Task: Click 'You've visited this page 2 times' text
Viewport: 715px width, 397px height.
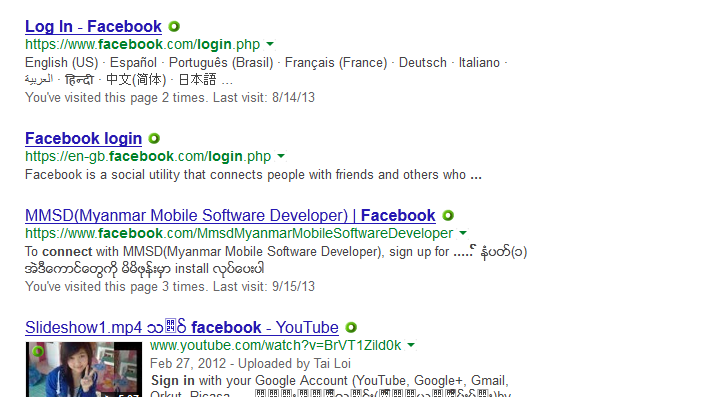Action: [170, 98]
